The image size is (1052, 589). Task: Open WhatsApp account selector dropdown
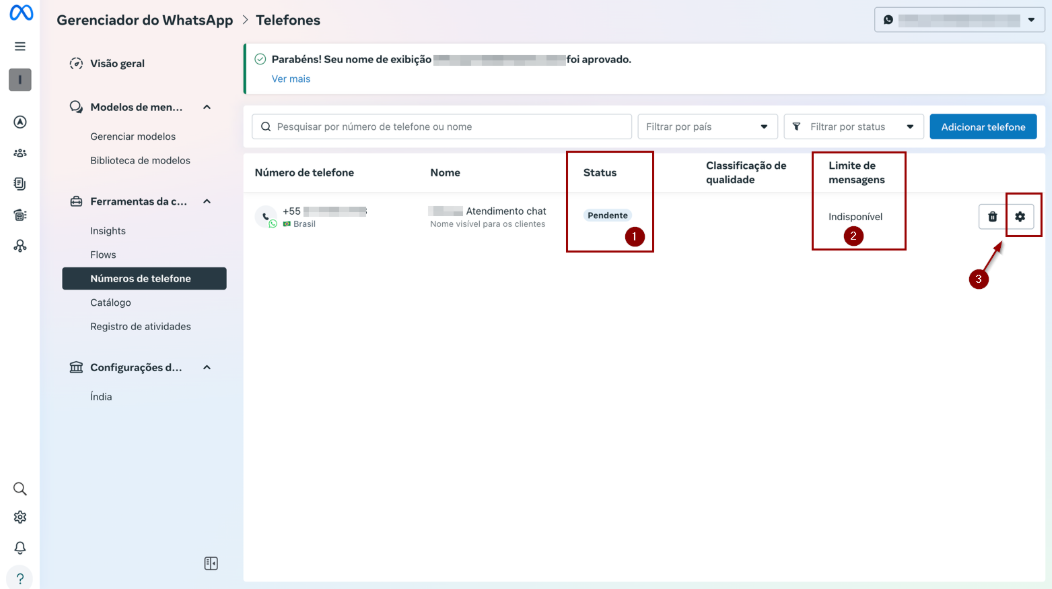[x=959, y=20]
